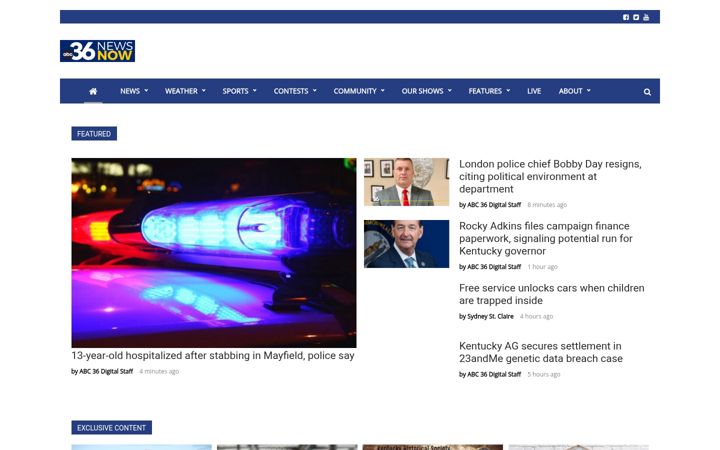Read Rocky Adkins campaign finance story
The width and height of the screenshot is (720, 450).
[546, 238]
